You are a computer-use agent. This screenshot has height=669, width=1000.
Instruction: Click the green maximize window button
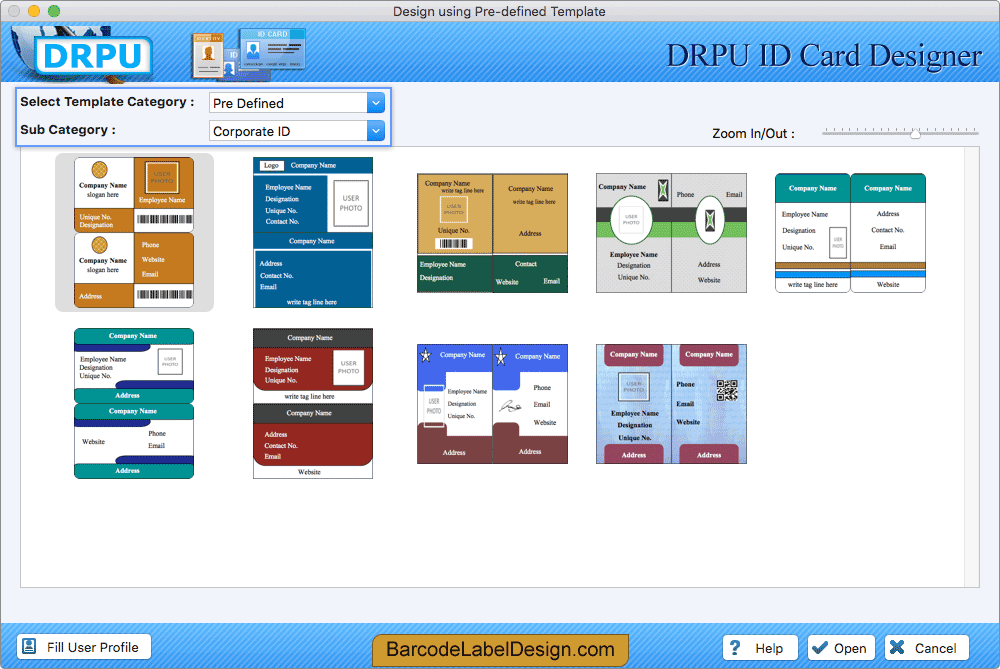tap(54, 11)
